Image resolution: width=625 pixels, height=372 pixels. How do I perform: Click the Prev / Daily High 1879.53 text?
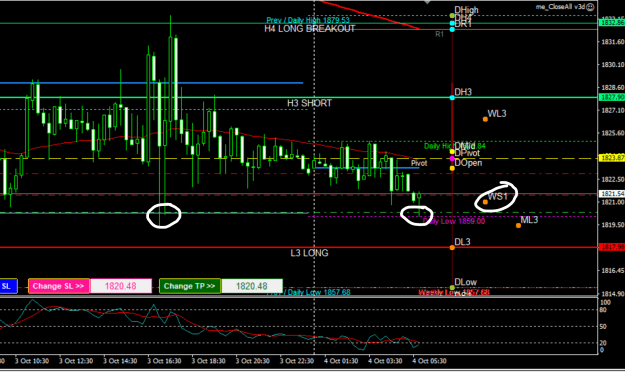pyautogui.click(x=308, y=20)
